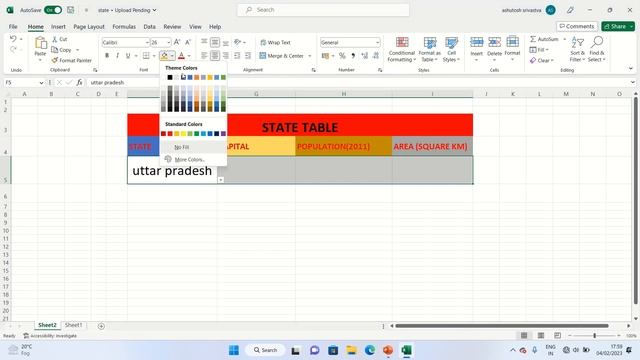Expand the Merge & Center dropdown arrow
The image size is (640, 360).
(x=310, y=56)
